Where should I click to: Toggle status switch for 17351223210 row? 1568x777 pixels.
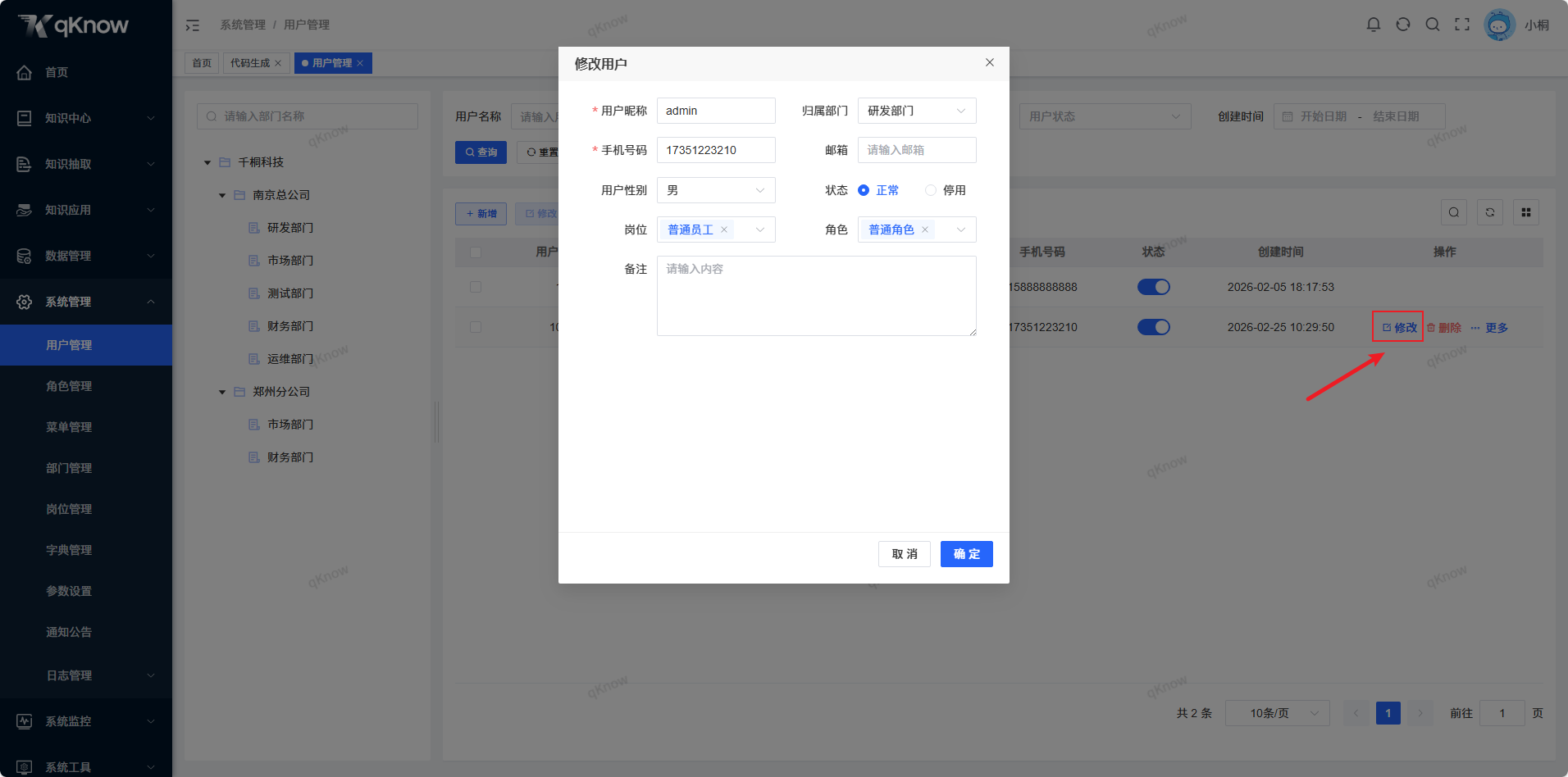[x=1154, y=327]
